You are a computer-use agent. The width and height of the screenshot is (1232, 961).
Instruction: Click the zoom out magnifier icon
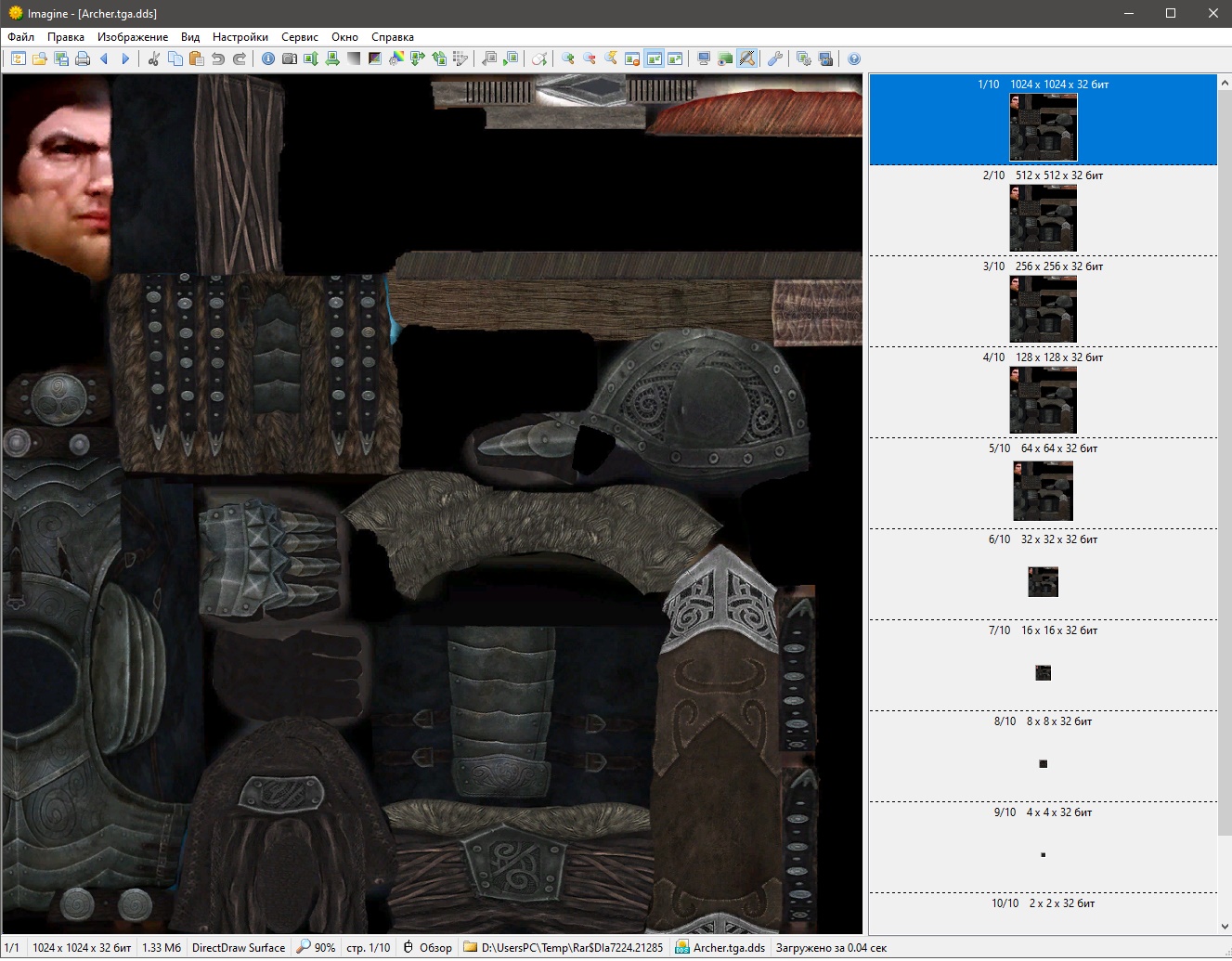pyautogui.click(x=590, y=58)
